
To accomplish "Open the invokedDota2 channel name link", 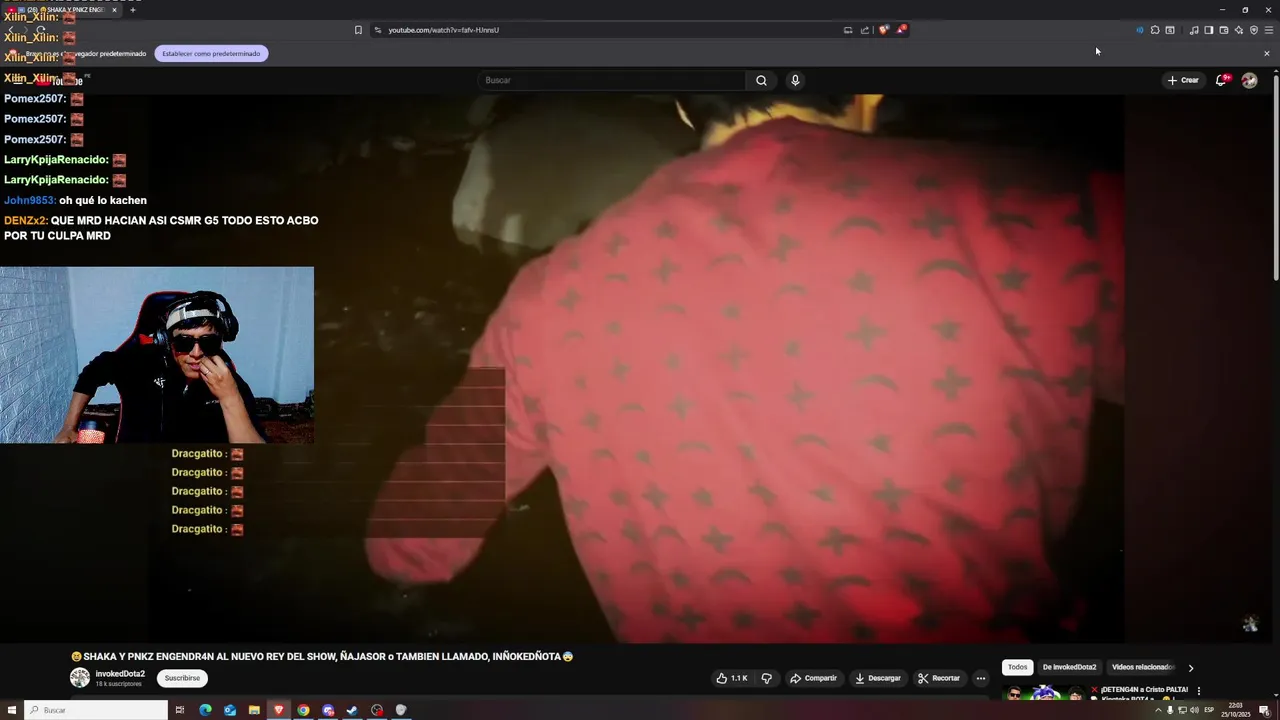I will 120,674.
